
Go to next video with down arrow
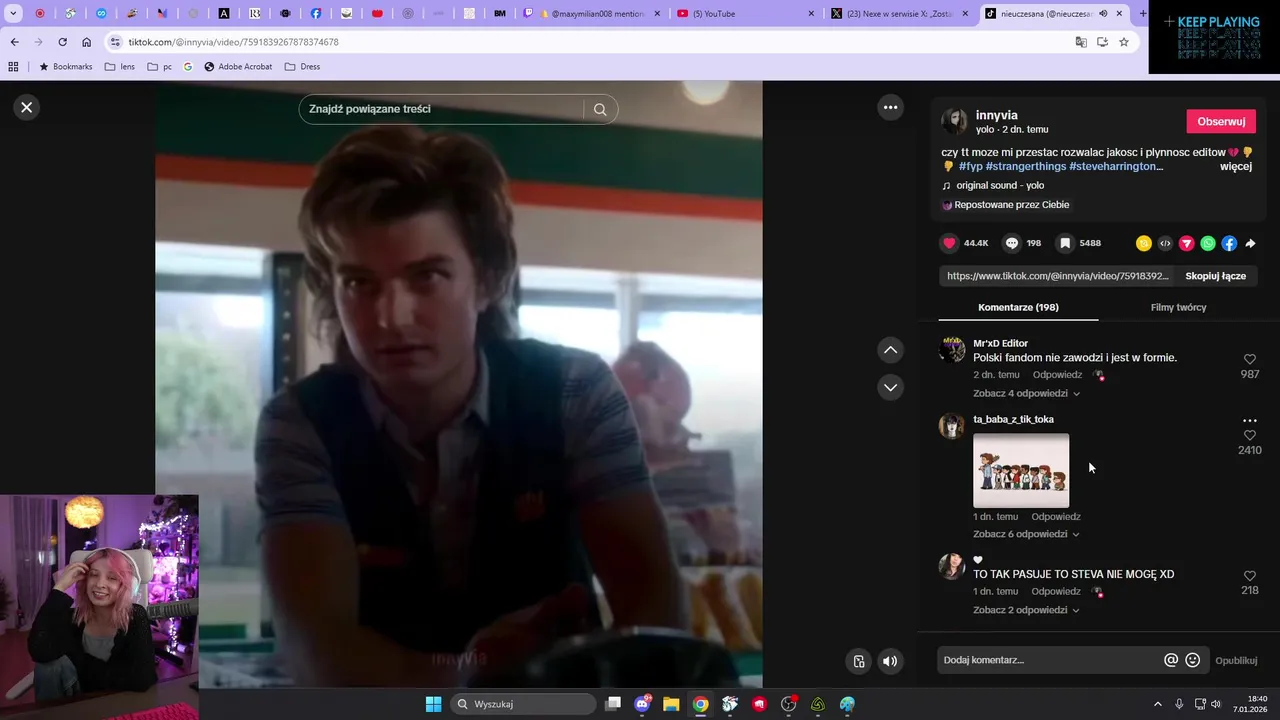pyautogui.click(x=890, y=387)
